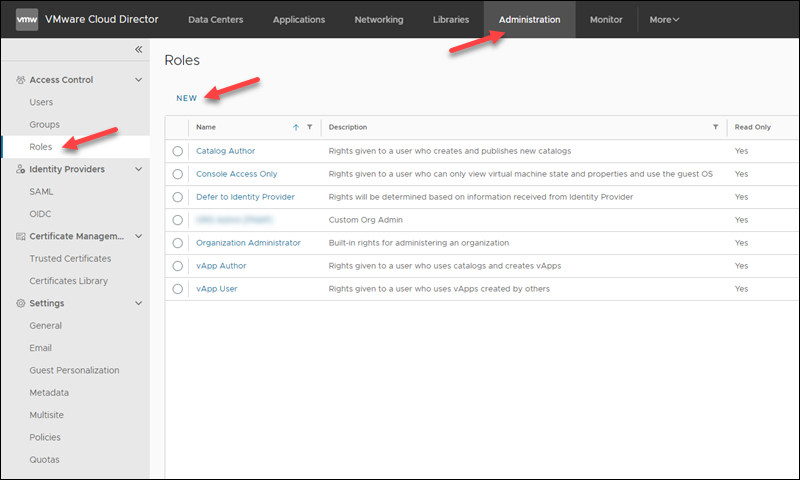Open Guest Personalization settings
This screenshot has height=480, width=800.
(74, 370)
